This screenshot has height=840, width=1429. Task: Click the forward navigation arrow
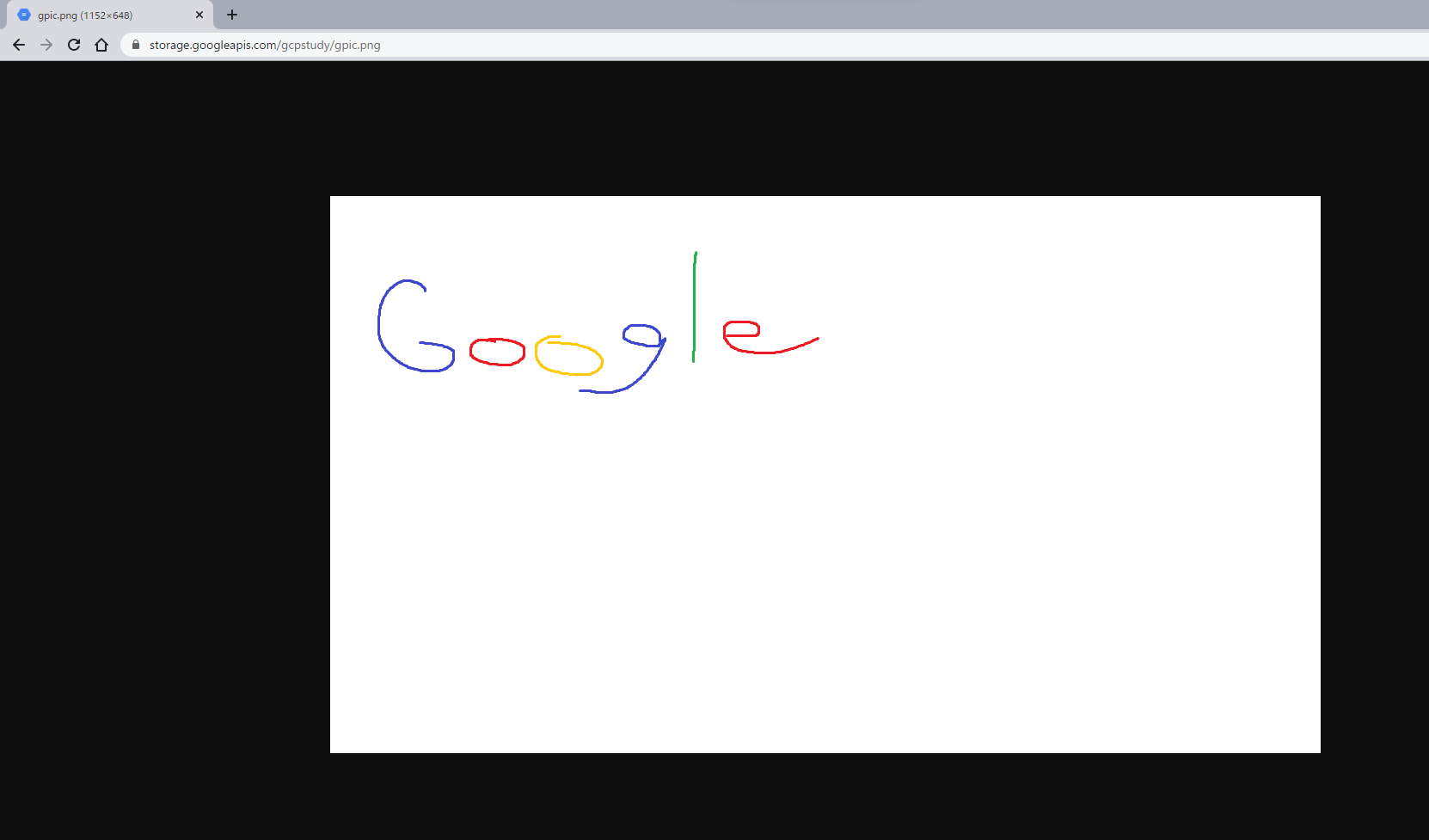tap(46, 45)
